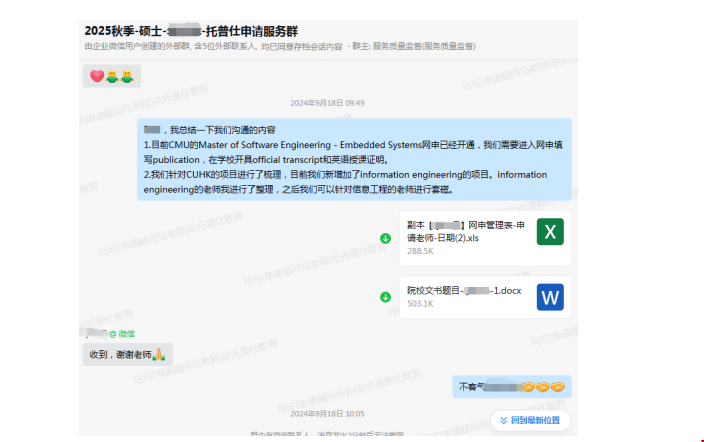Click the green download arrow beside the docx file
Screen dimensions: 704x442
coord(385,297)
